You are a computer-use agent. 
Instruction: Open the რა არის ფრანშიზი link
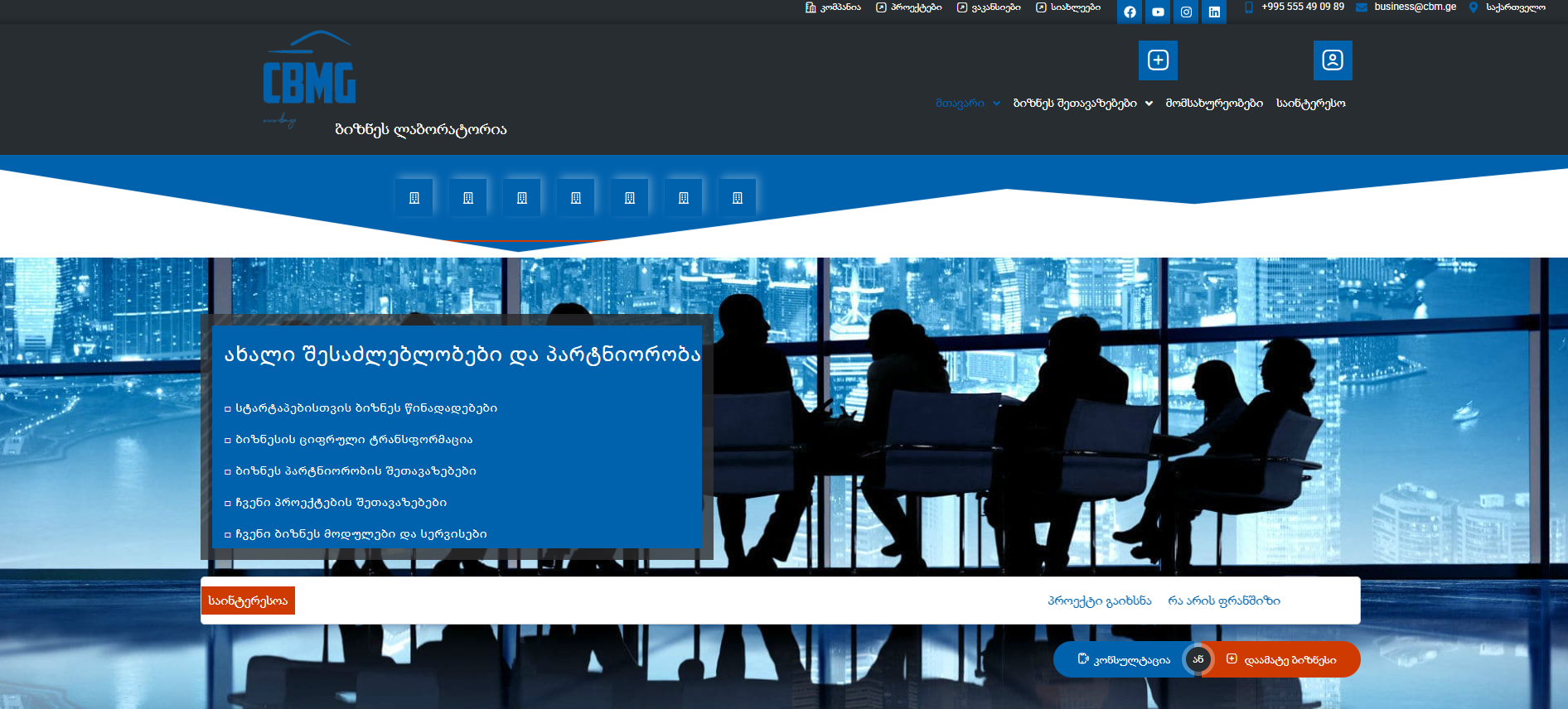1224,600
